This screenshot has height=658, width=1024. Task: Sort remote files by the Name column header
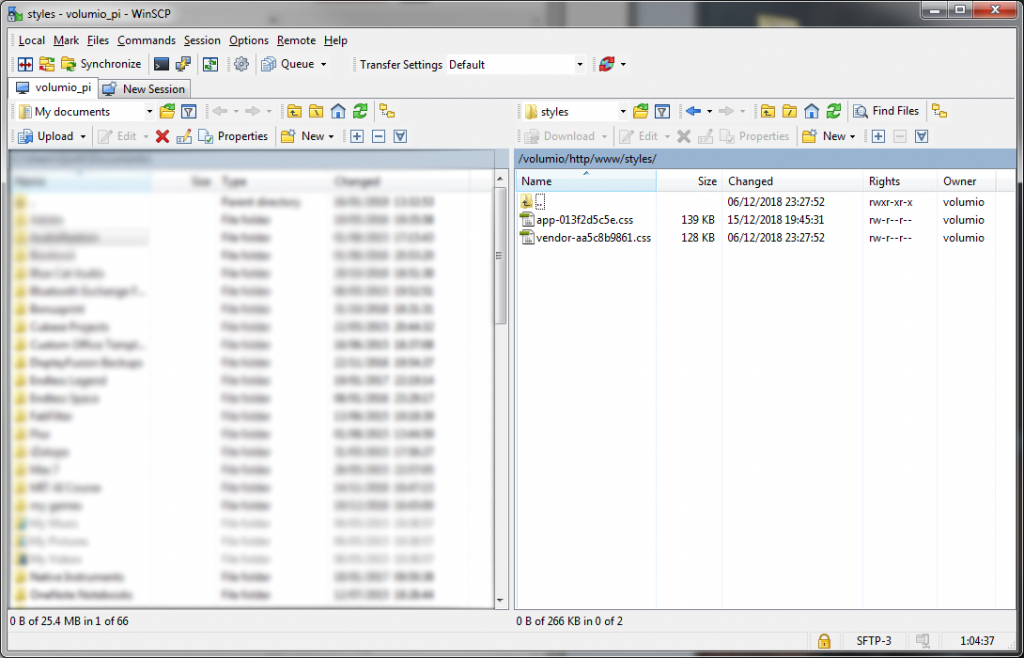[x=586, y=181]
